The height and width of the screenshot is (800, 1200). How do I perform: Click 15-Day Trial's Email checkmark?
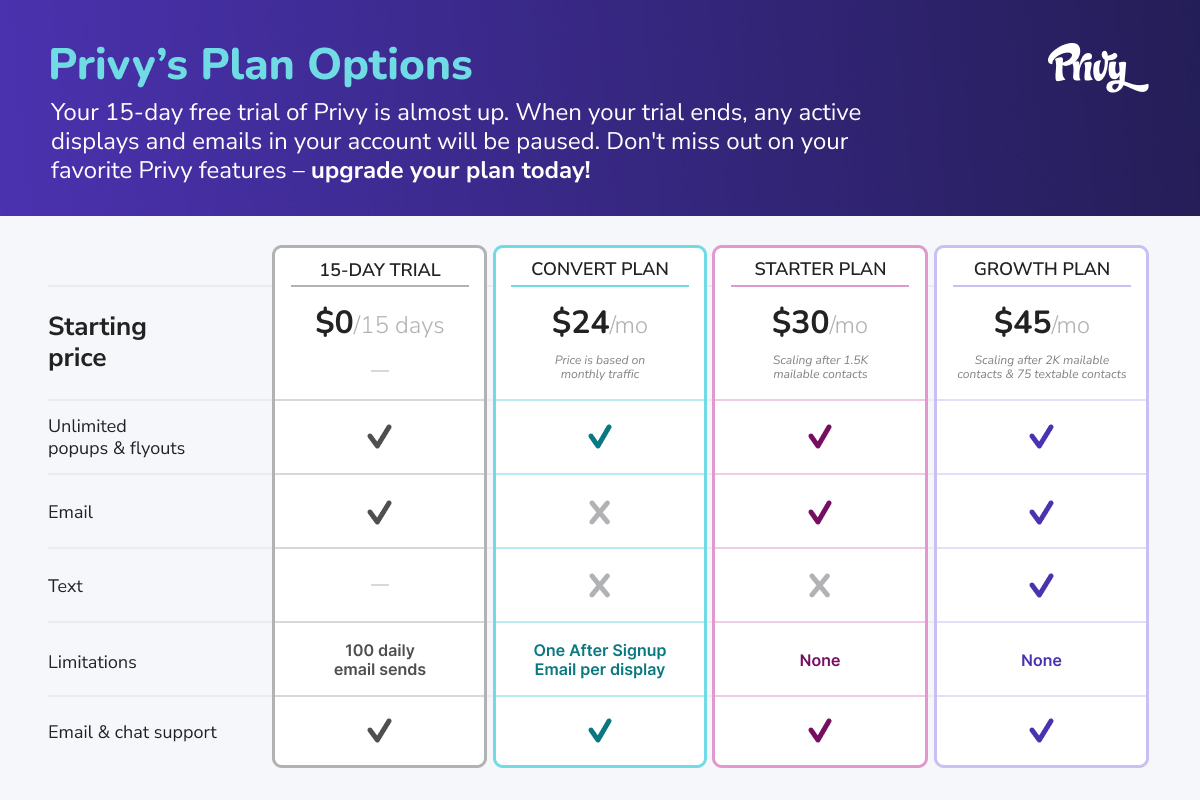coord(379,513)
